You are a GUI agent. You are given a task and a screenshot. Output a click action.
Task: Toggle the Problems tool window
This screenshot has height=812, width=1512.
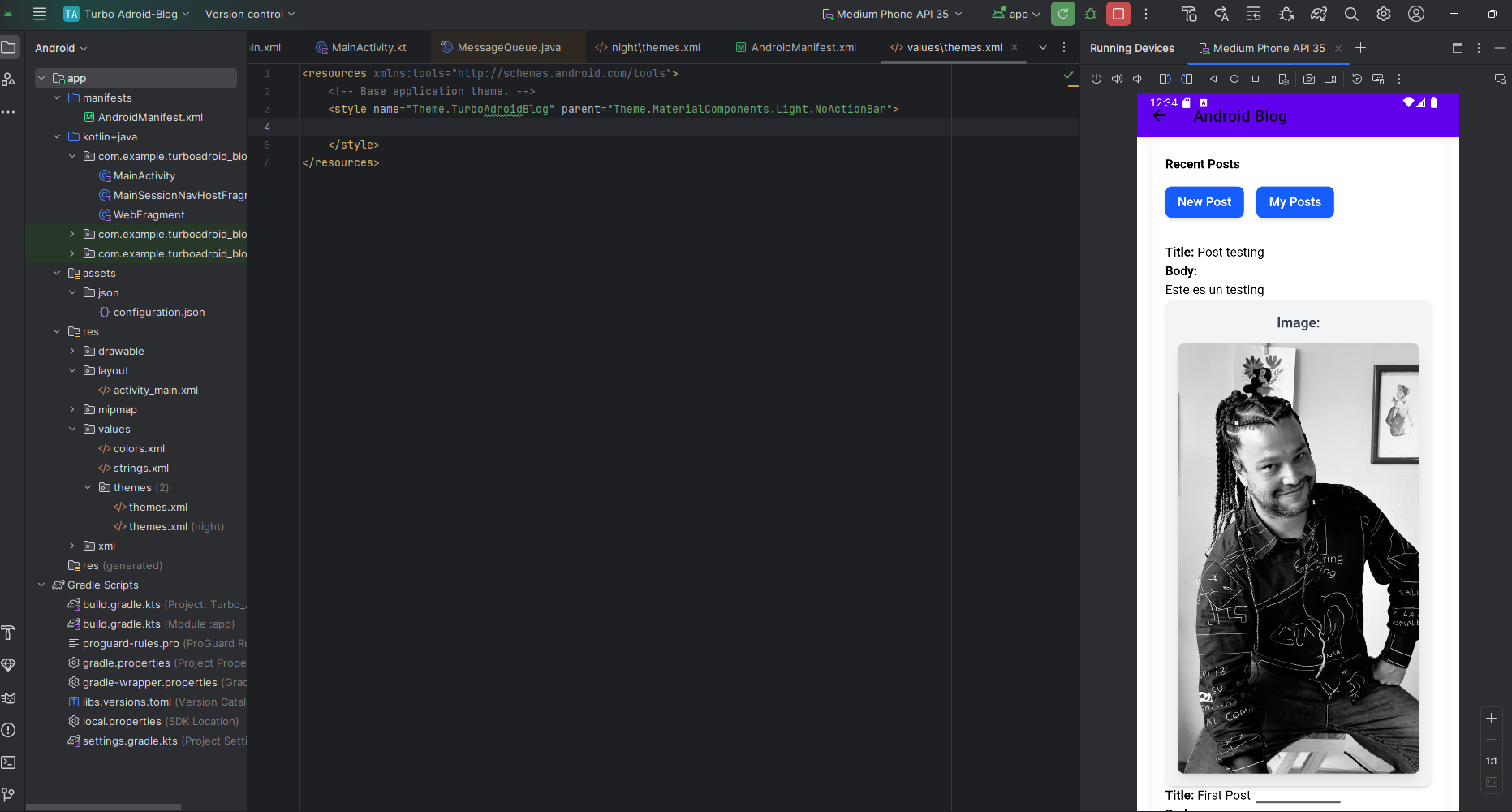9,730
